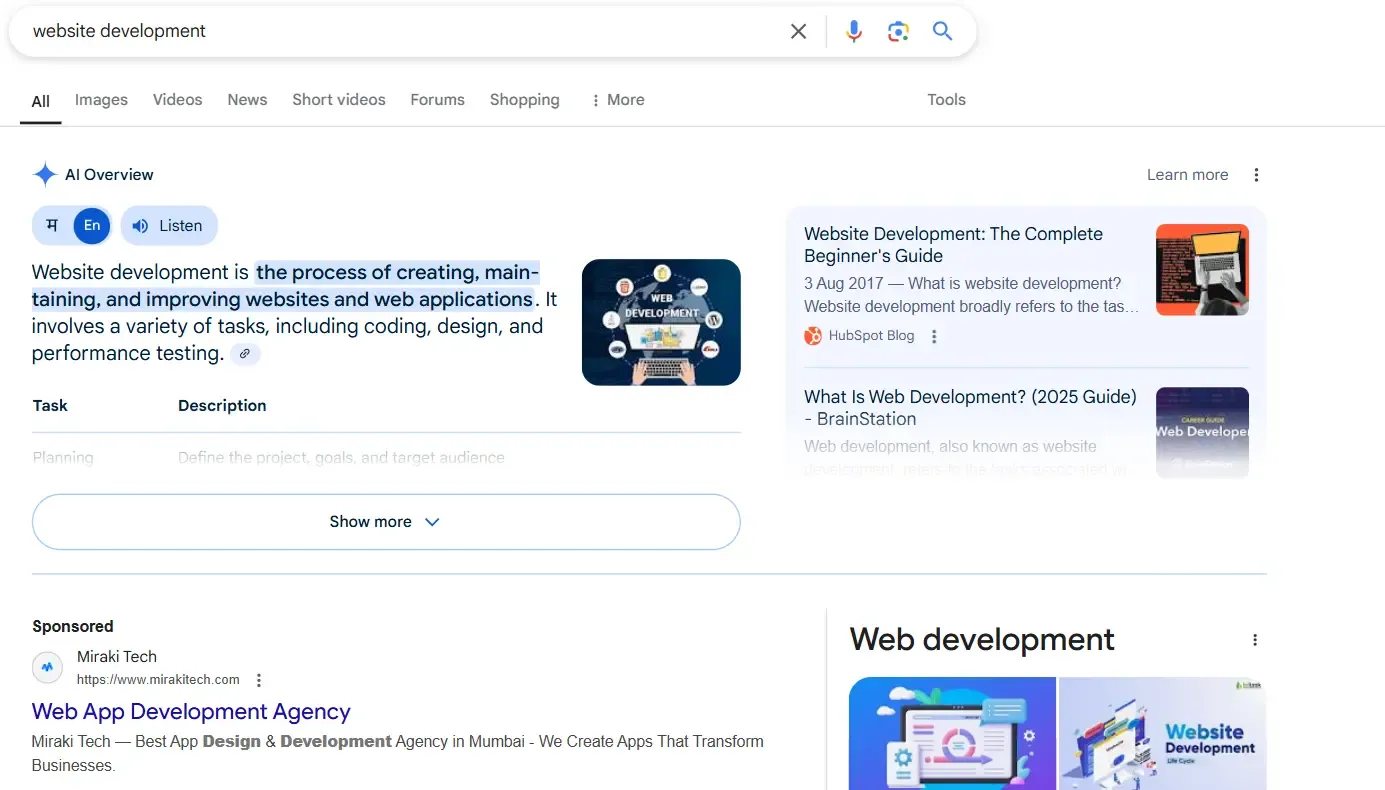Click the link icon after the AI Overview text
Image resolution: width=1385 pixels, height=790 pixels.
click(245, 354)
